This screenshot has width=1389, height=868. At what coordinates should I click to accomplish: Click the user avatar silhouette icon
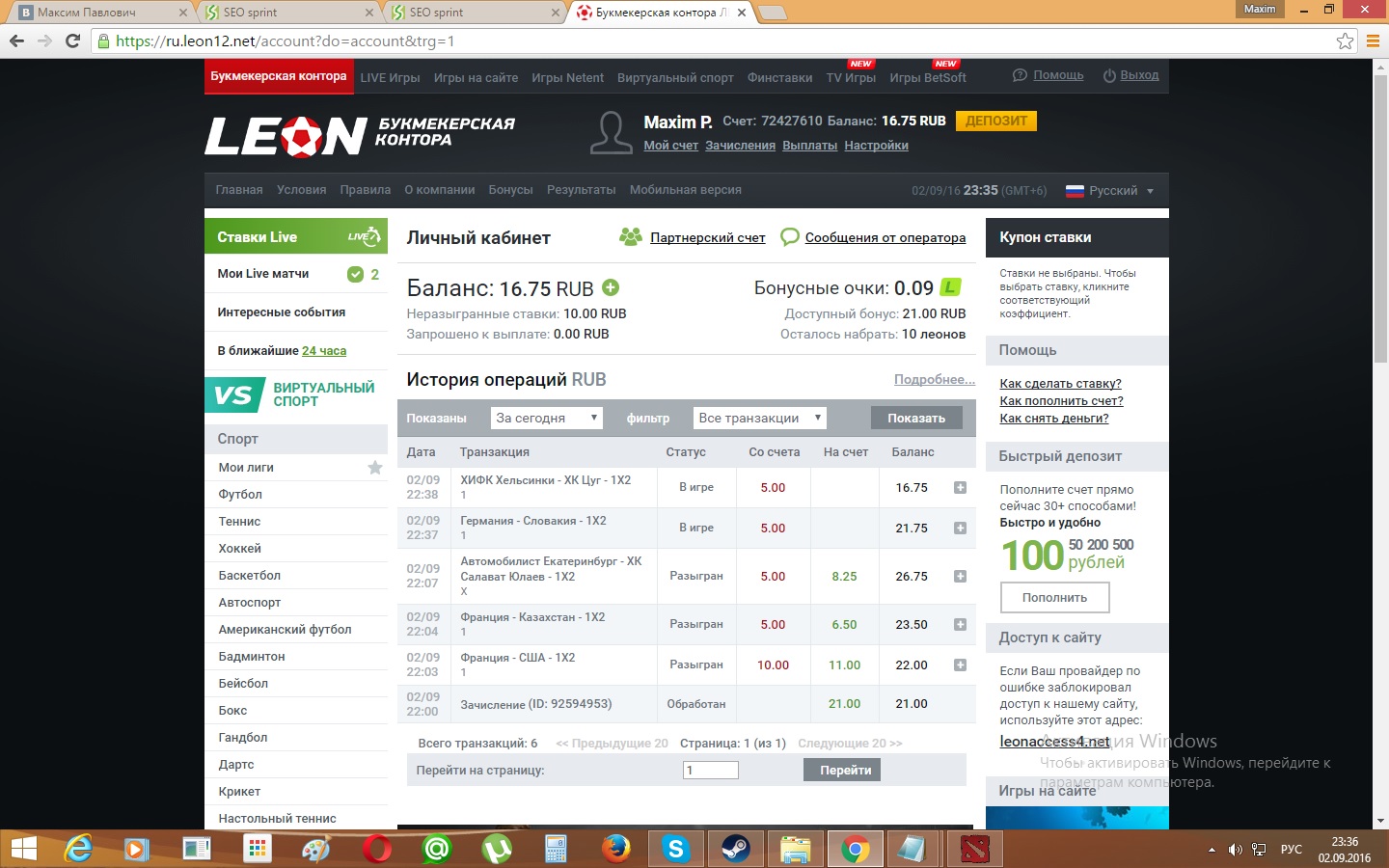(611, 133)
